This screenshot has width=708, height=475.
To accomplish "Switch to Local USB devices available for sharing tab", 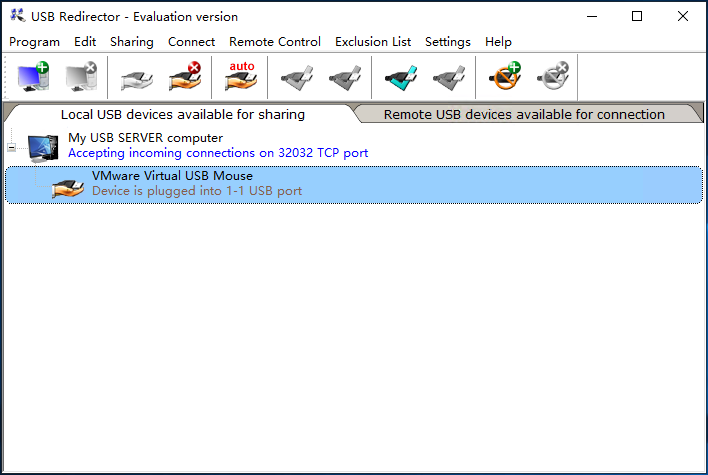I will (182, 114).
